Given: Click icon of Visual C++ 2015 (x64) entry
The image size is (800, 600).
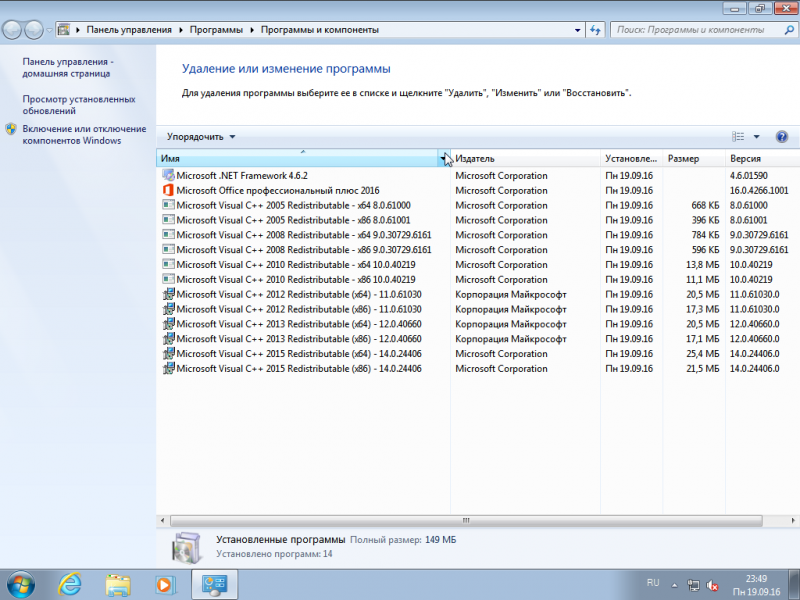Looking at the screenshot, I should pyautogui.click(x=168, y=354).
